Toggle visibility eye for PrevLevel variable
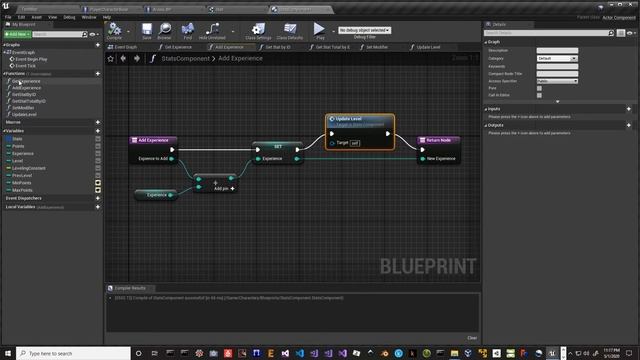Screen dimensions: 640x360 coord(98,176)
